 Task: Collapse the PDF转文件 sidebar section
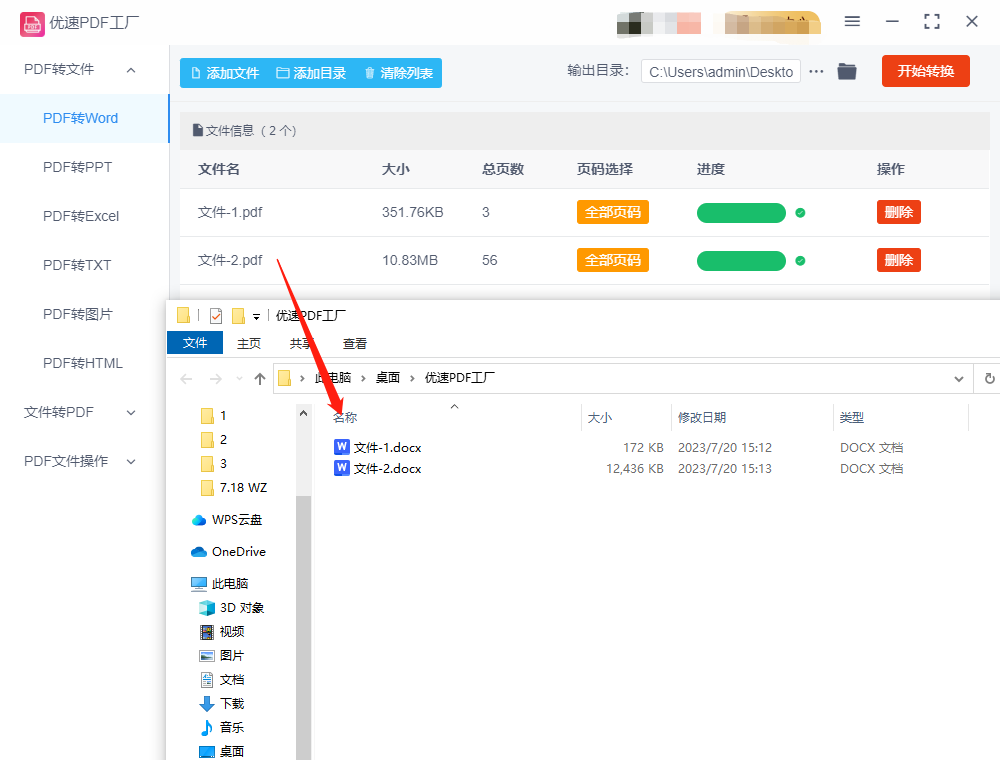(x=131, y=70)
